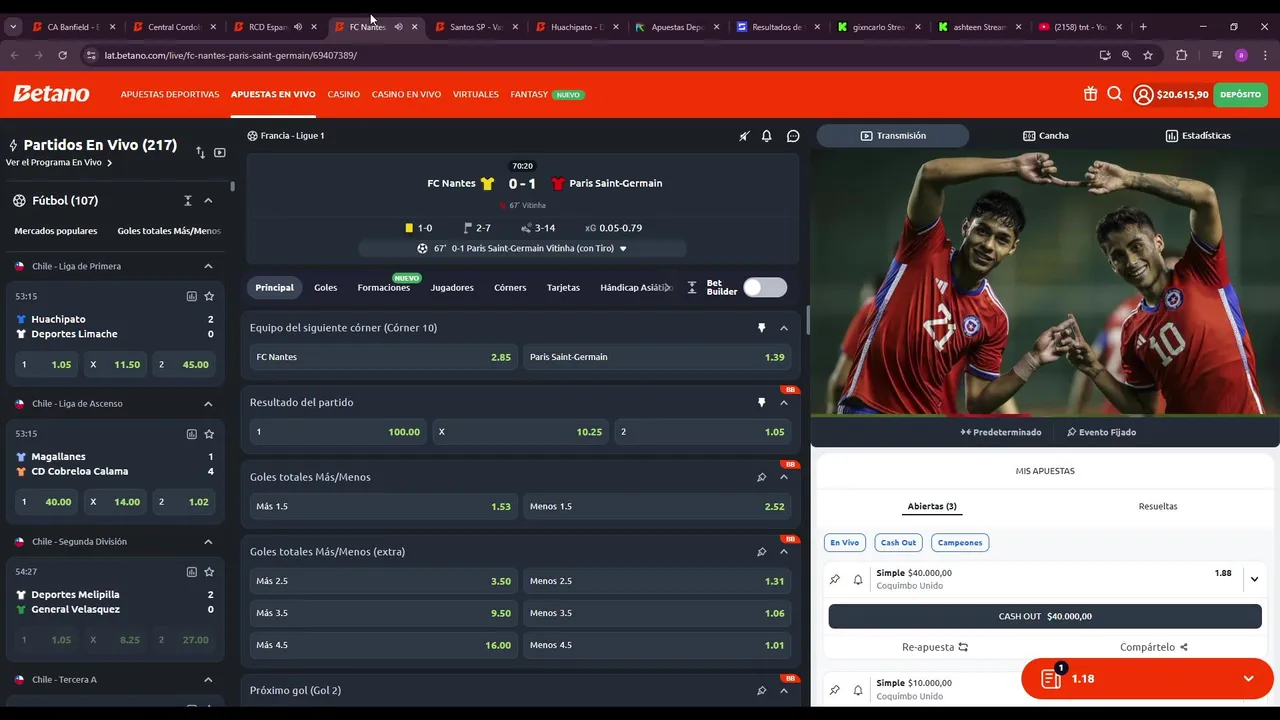Collapse Chile - Tercera A league
Screen dimensions: 1280x720
(x=208, y=680)
